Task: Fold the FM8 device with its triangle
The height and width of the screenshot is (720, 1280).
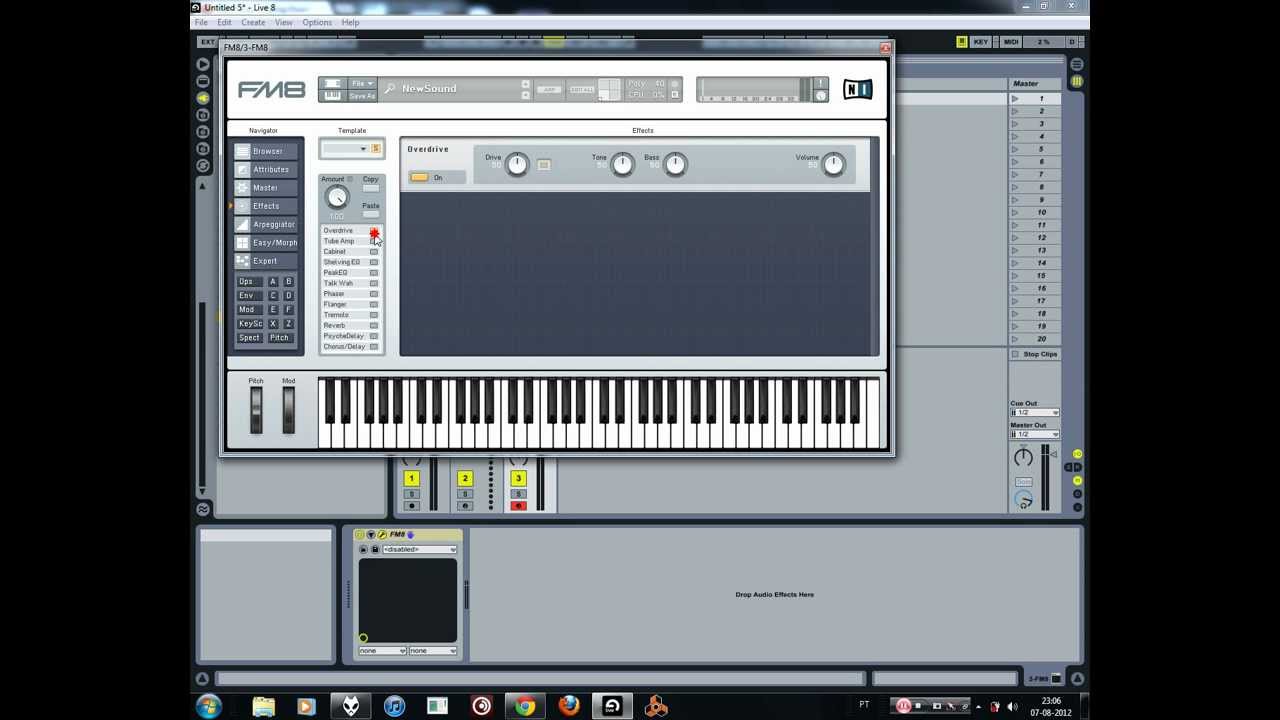Action: point(371,535)
